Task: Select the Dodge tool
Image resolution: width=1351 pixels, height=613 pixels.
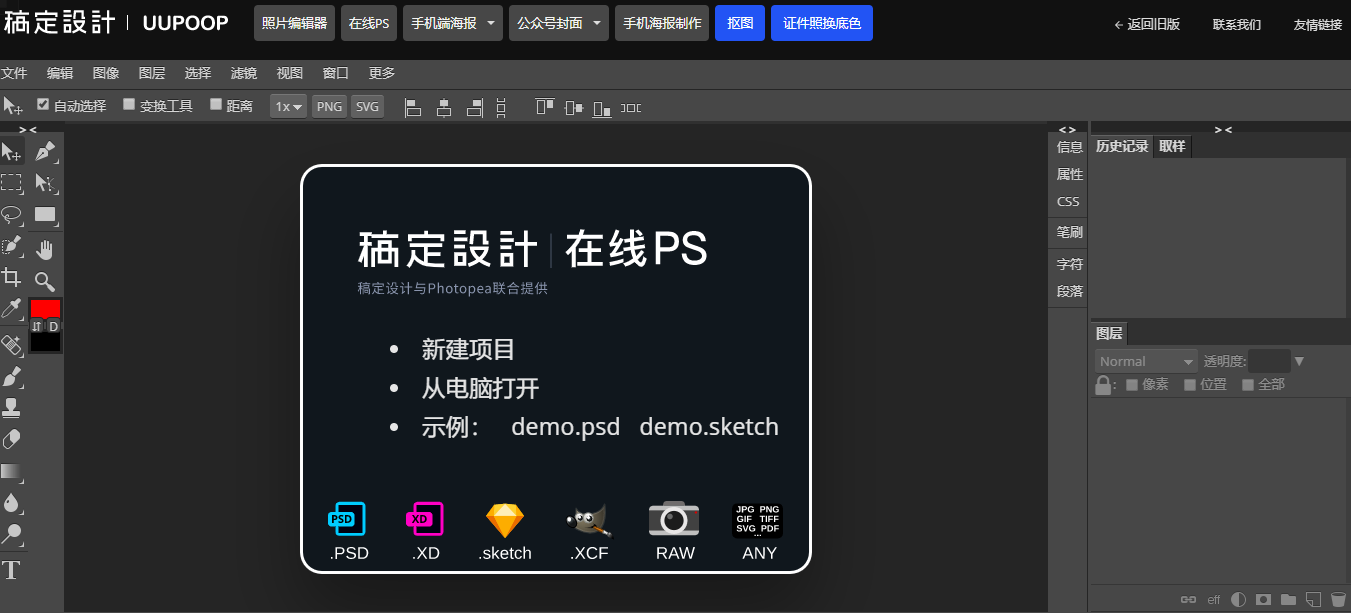Action: pos(12,533)
